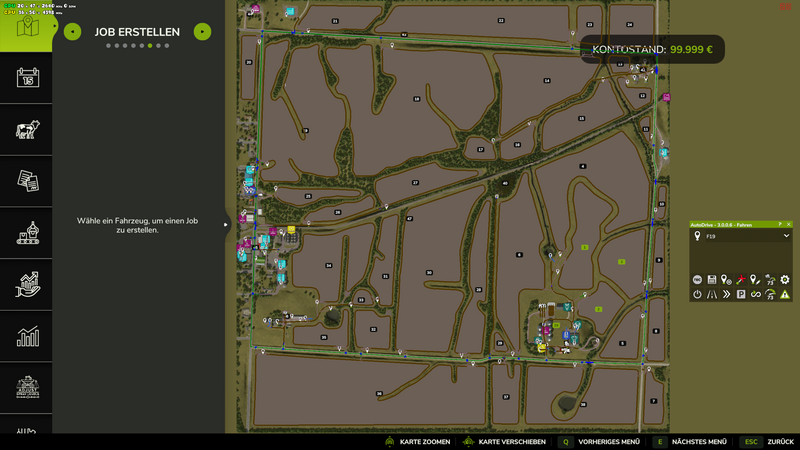Select the eighth page indicator dot
The height and width of the screenshot is (450, 800).
167,46
